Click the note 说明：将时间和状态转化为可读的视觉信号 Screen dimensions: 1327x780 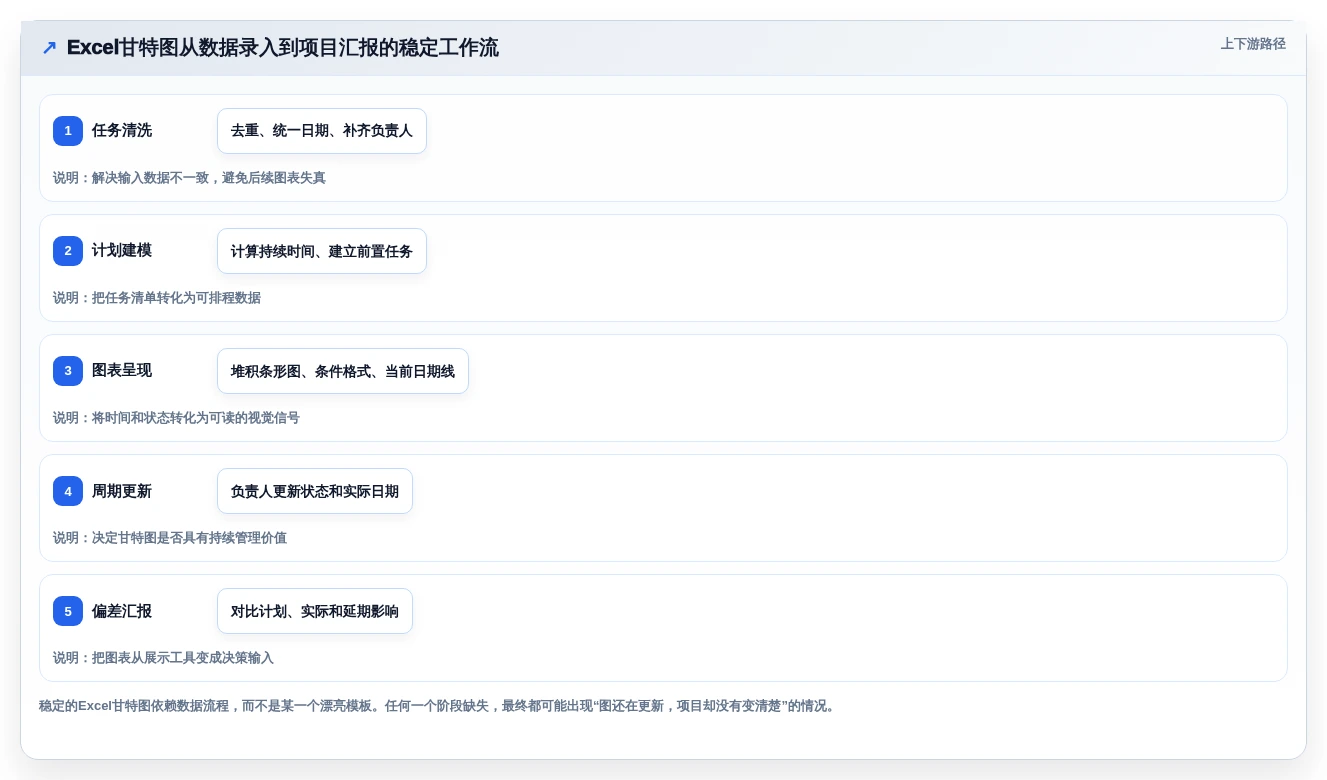point(176,418)
